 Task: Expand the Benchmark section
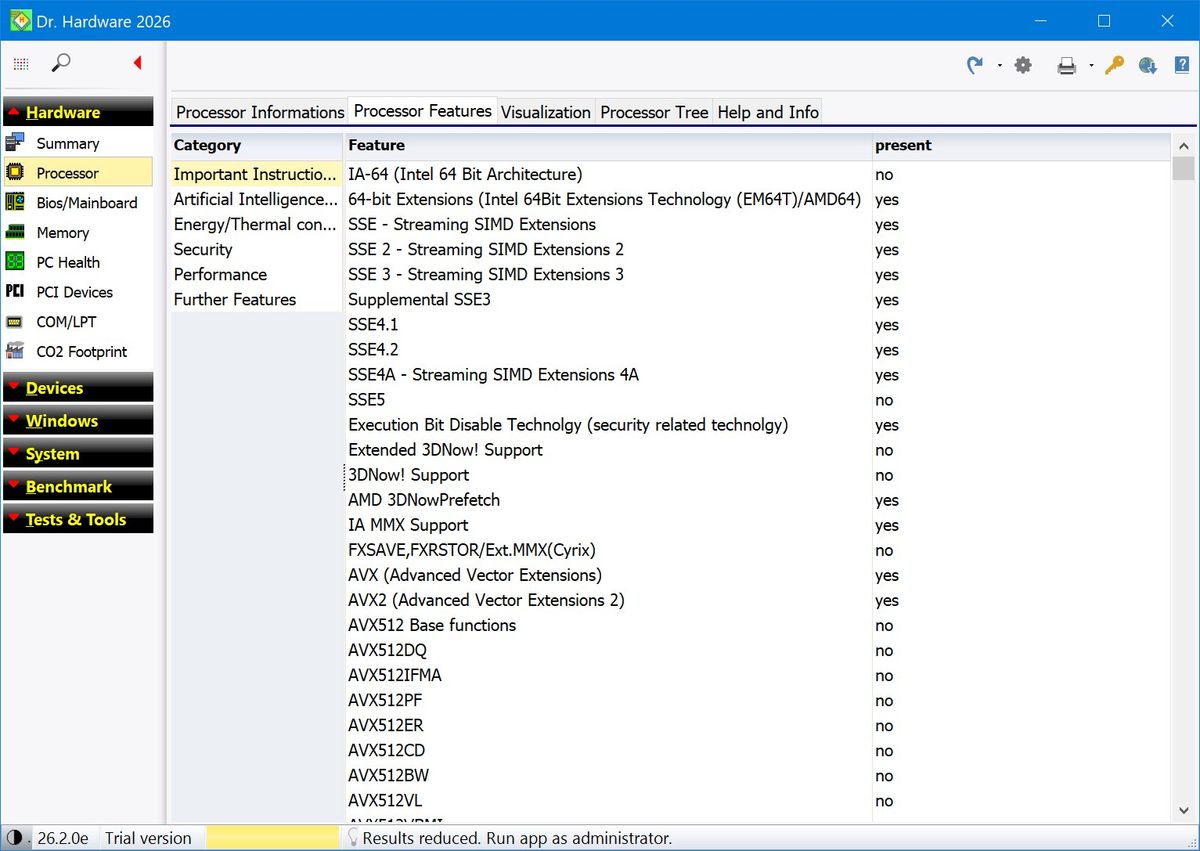[78, 487]
